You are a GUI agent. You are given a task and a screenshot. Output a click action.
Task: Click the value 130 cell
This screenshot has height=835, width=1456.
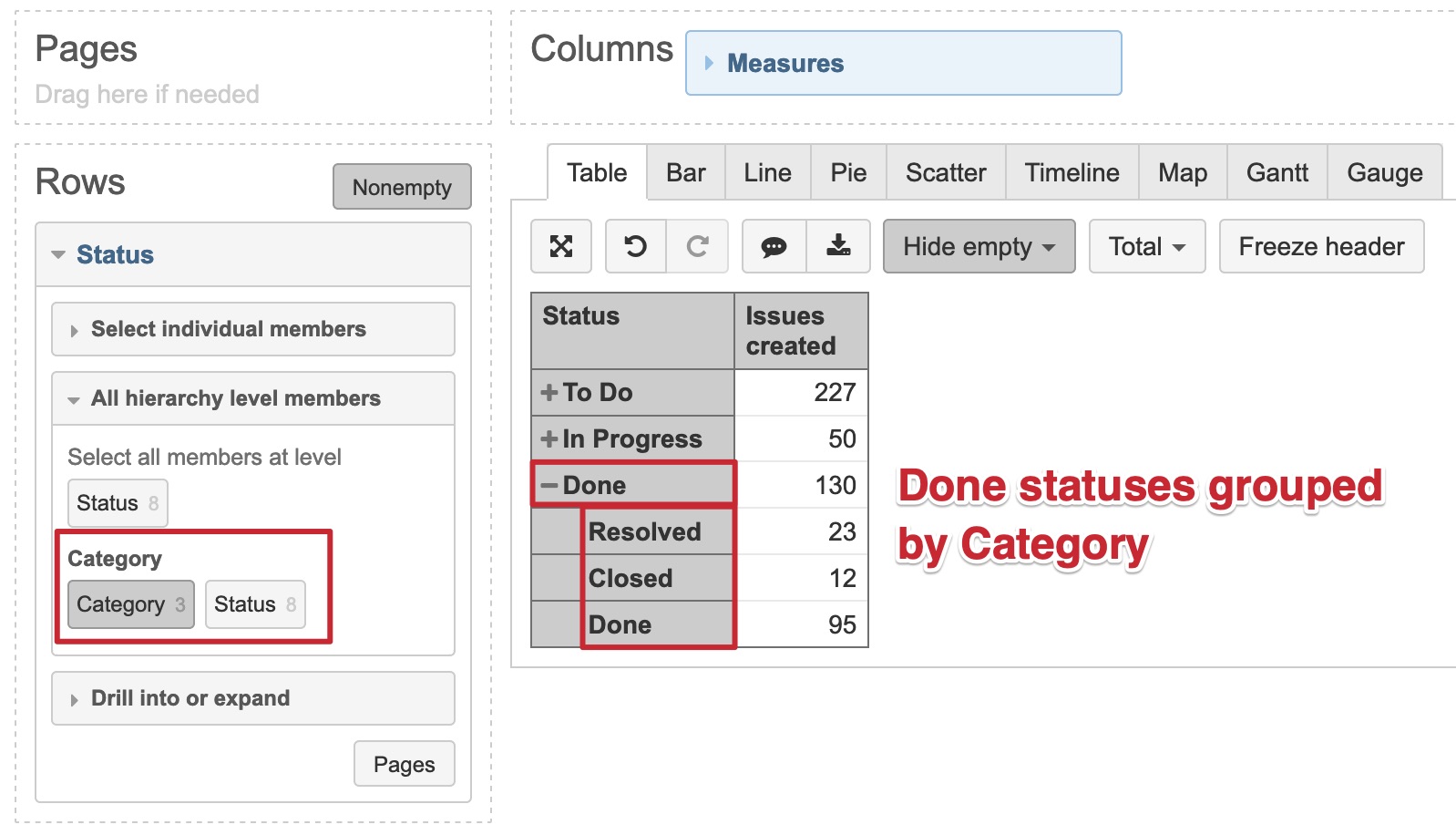click(802, 485)
